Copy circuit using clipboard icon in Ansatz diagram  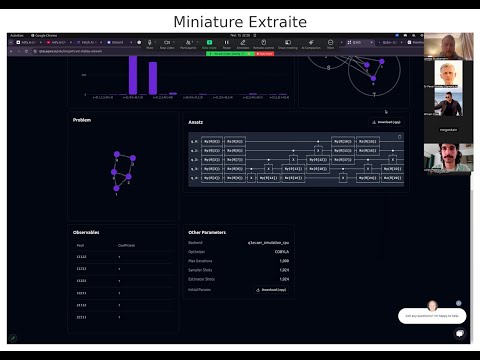tap(399, 137)
